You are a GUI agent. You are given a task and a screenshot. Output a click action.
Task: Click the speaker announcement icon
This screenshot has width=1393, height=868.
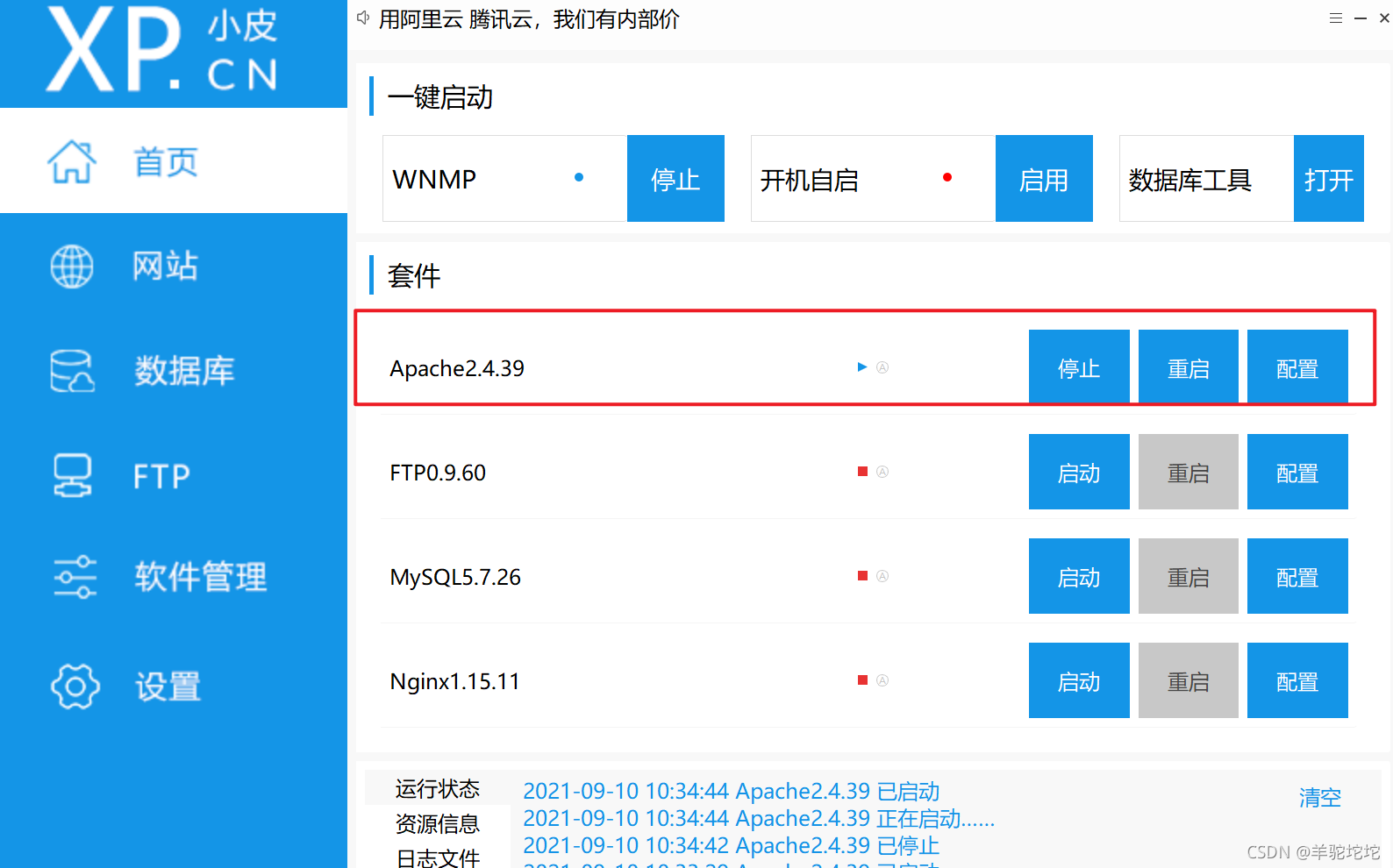pos(363,18)
